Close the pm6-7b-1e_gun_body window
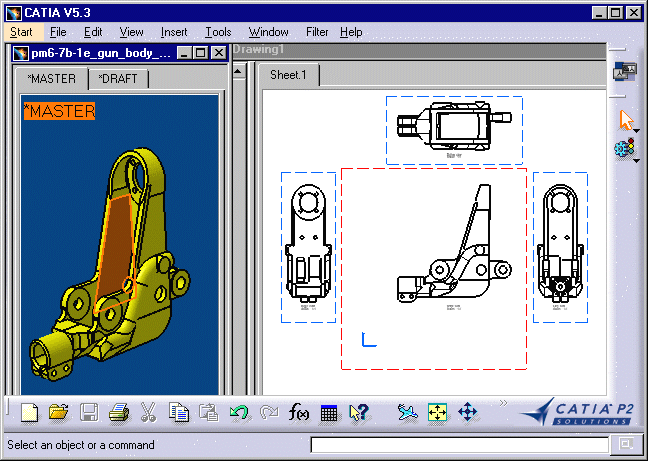Viewport: 648px width, 461px height. [218, 53]
